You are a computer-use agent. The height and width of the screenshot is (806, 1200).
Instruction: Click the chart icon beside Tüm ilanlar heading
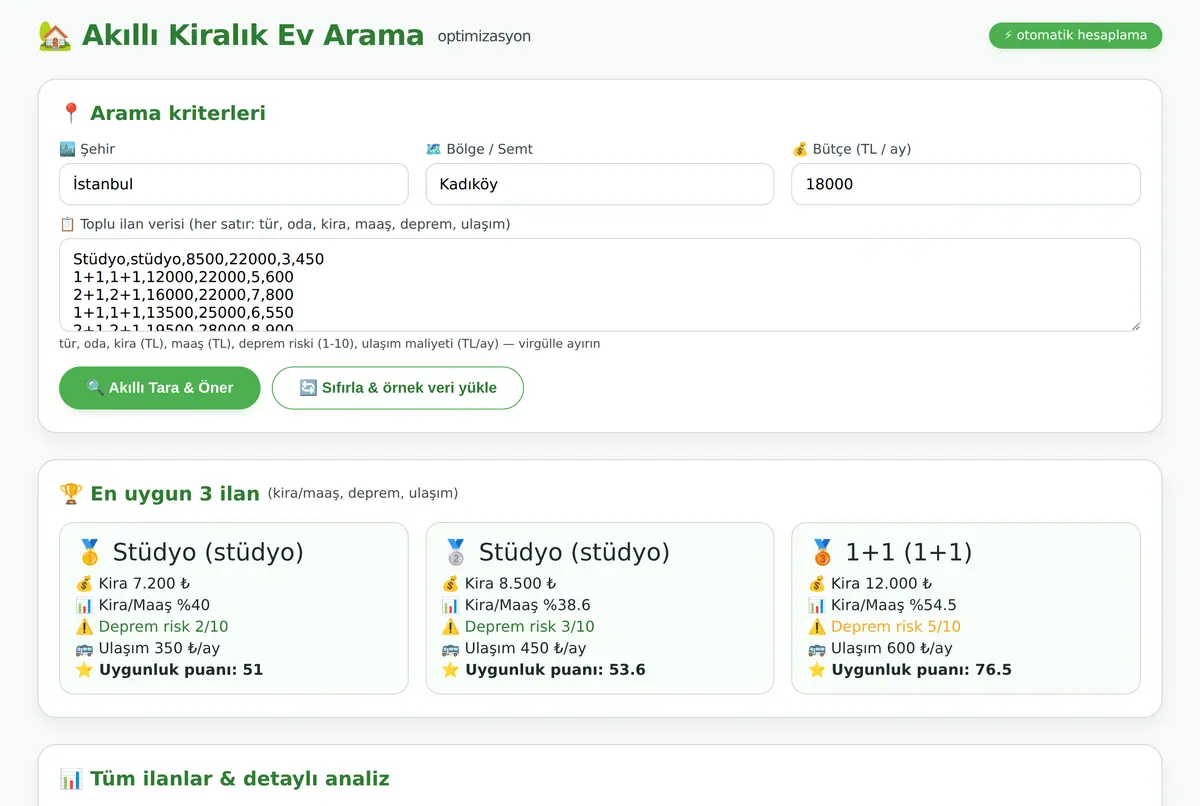click(x=70, y=779)
